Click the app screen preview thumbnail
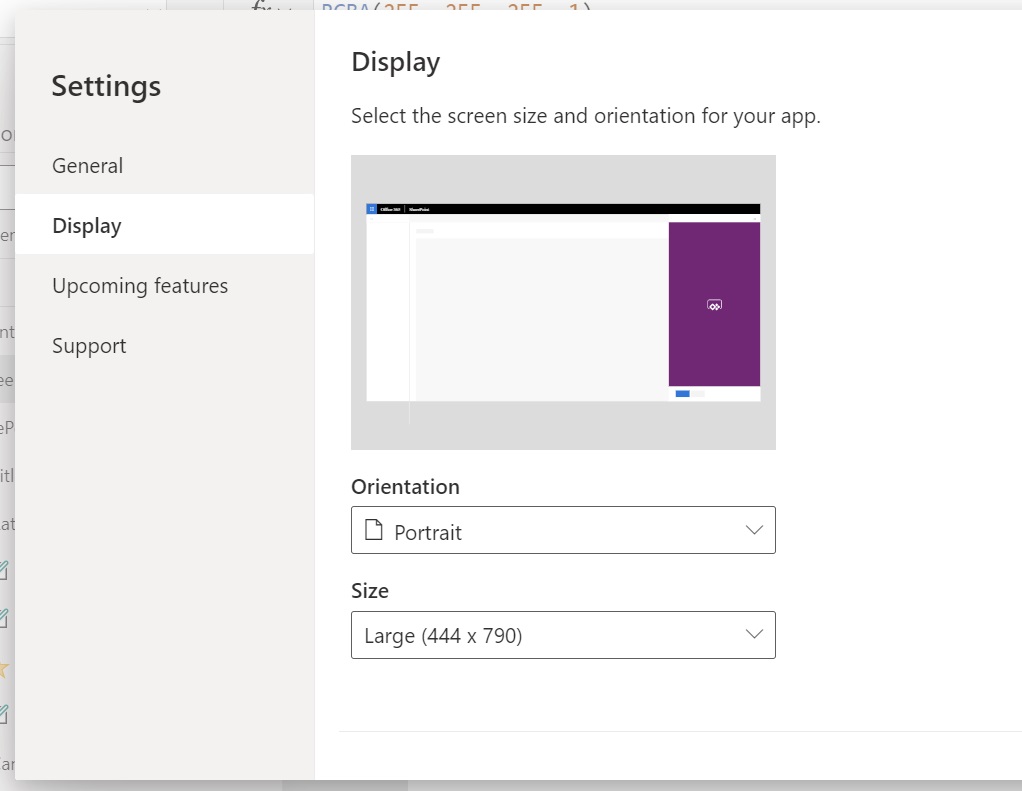Image resolution: width=1022 pixels, height=791 pixels. point(563,302)
